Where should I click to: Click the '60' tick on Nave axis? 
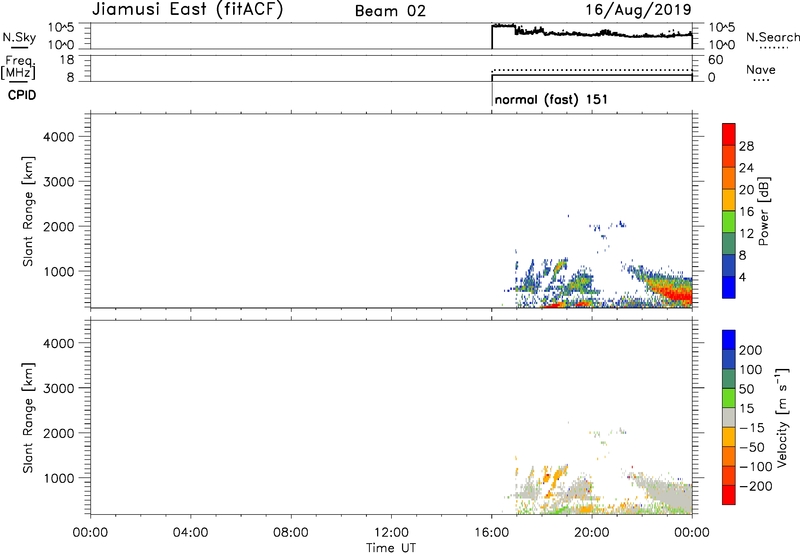point(716,60)
